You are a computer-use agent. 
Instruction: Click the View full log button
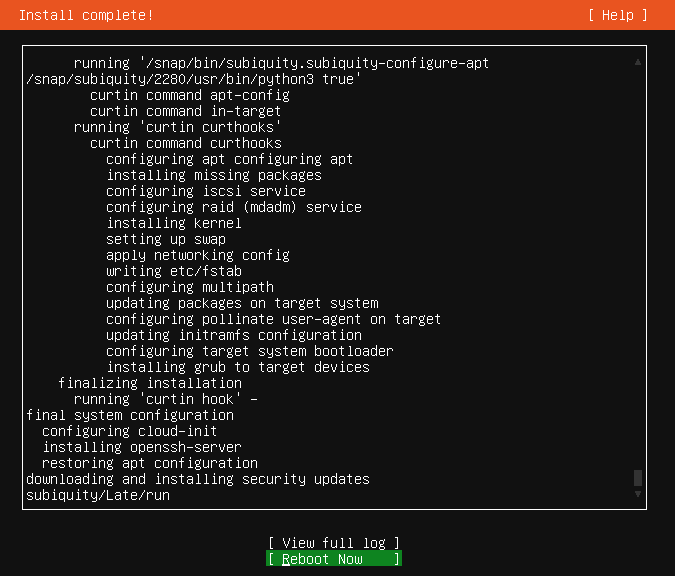click(x=334, y=543)
